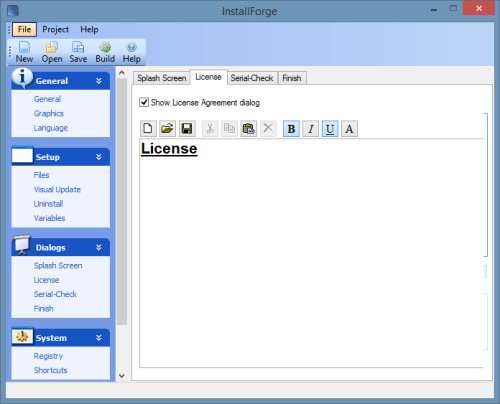500x404 pixels.
Task: Open Shortcuts link under System
Action: point(50,370)
